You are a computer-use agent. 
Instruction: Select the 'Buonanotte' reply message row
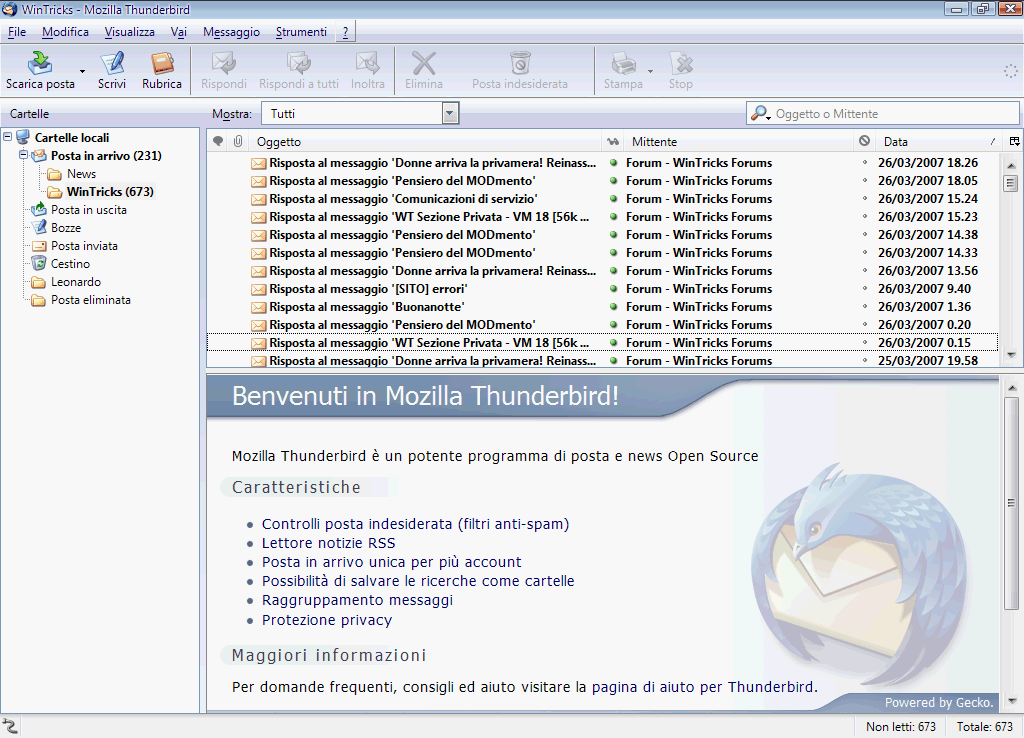pyautogui.click(x=602, y=306)
